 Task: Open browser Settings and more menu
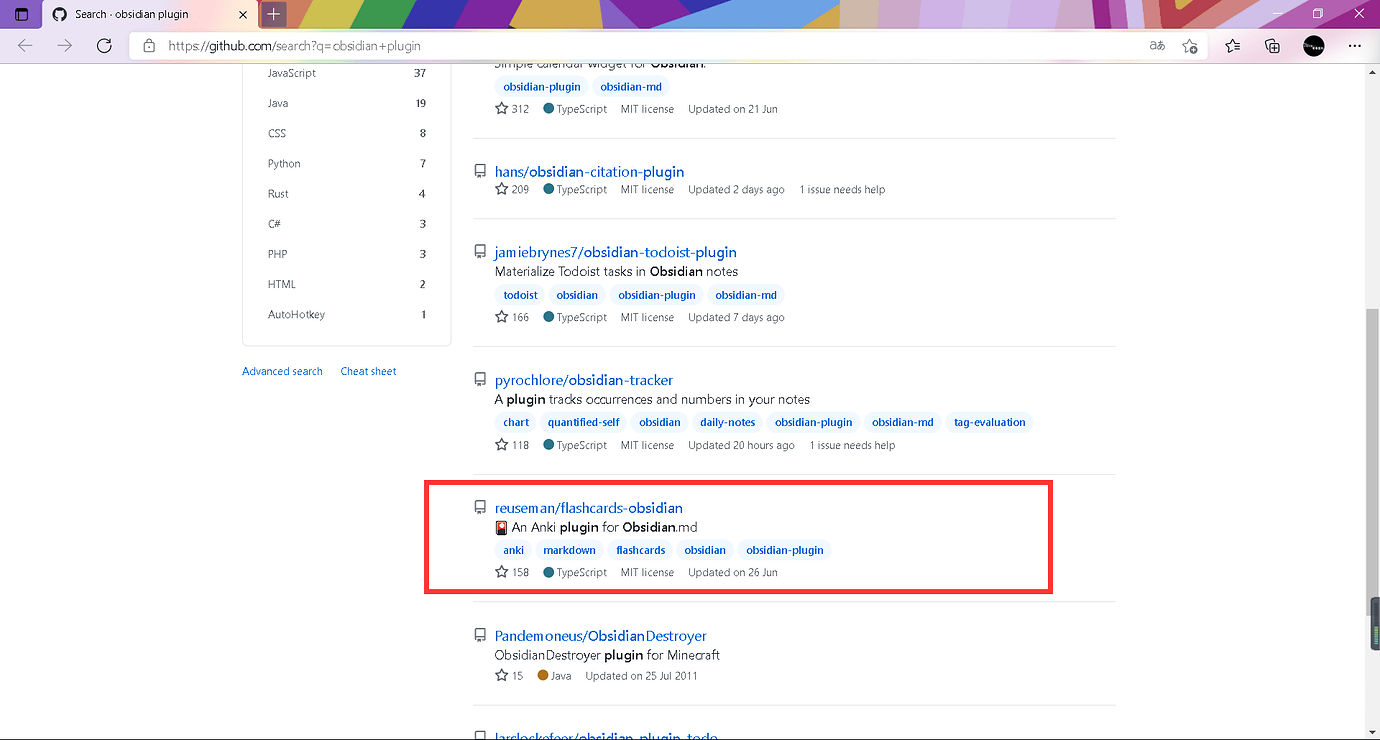coord(1355,46)
